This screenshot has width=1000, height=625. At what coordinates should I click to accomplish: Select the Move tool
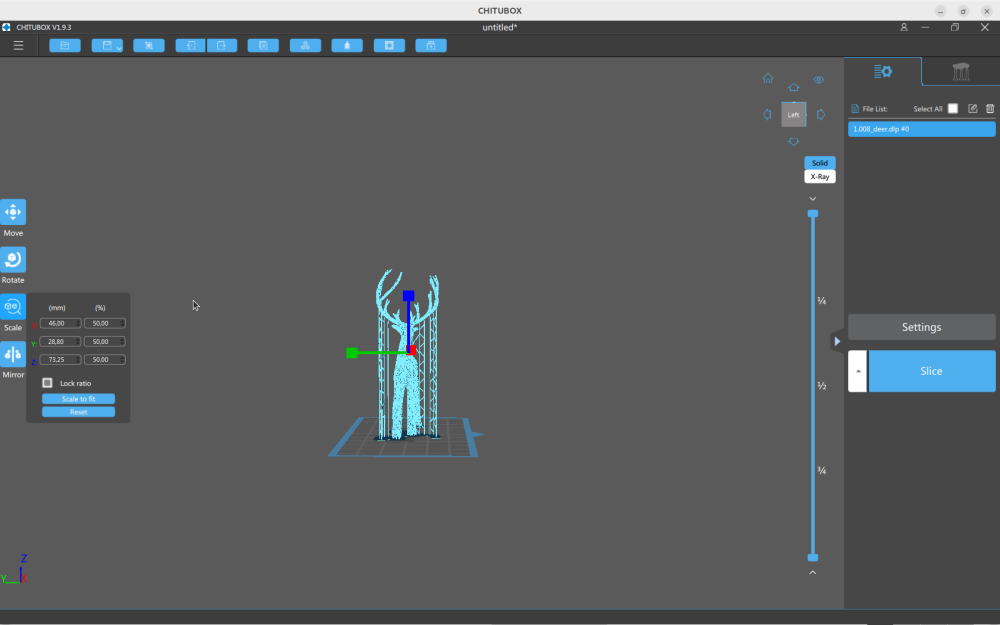[x=13, y=212]
